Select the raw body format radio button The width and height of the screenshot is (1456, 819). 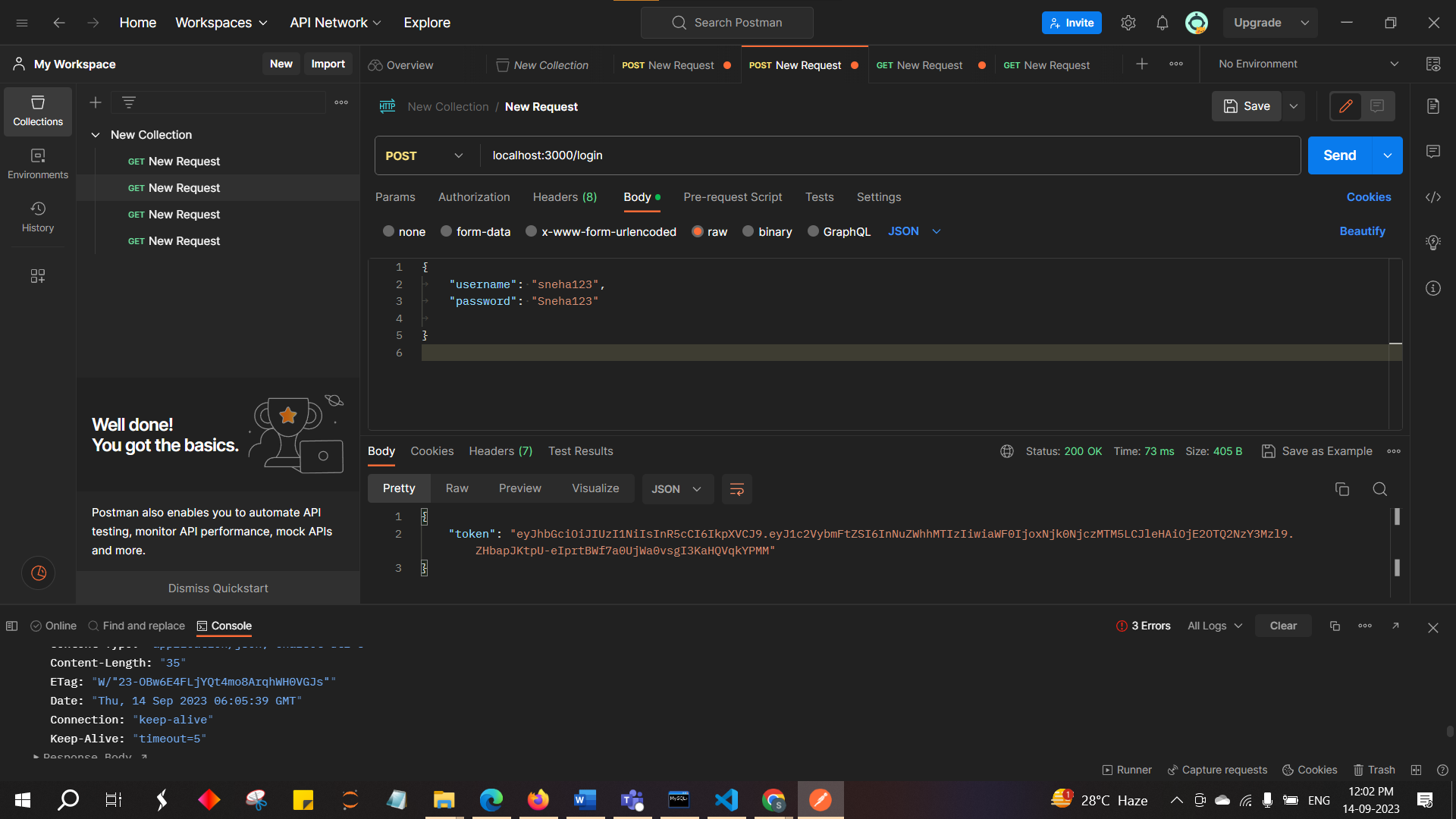pyautogui.click(x=697, y=231)
